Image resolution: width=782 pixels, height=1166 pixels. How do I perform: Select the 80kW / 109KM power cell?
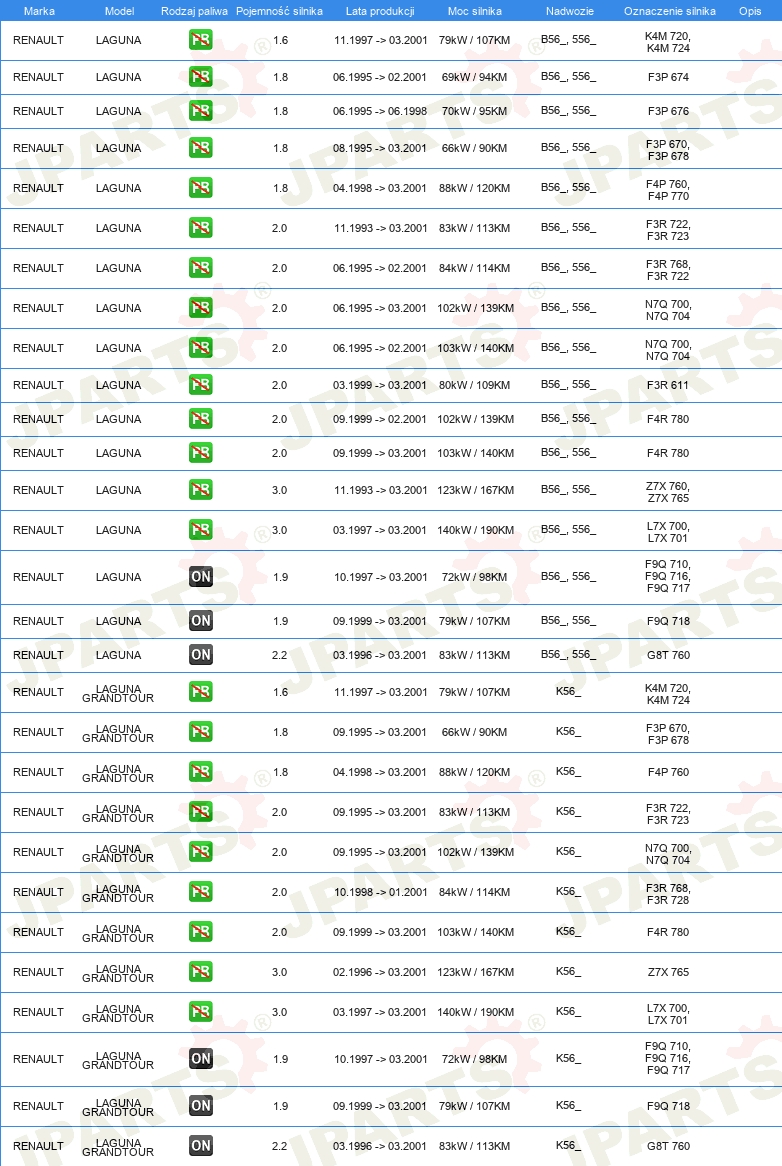(x=474, y=385)
